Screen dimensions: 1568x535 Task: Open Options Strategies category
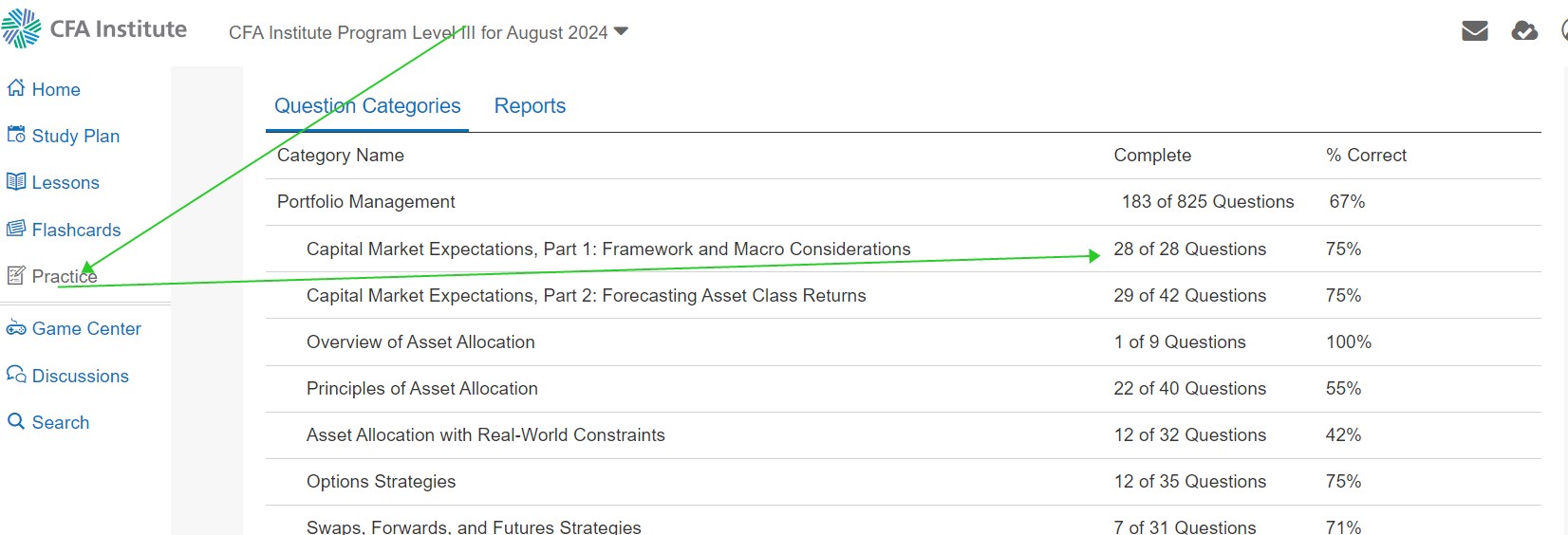(x=381, y=481)
